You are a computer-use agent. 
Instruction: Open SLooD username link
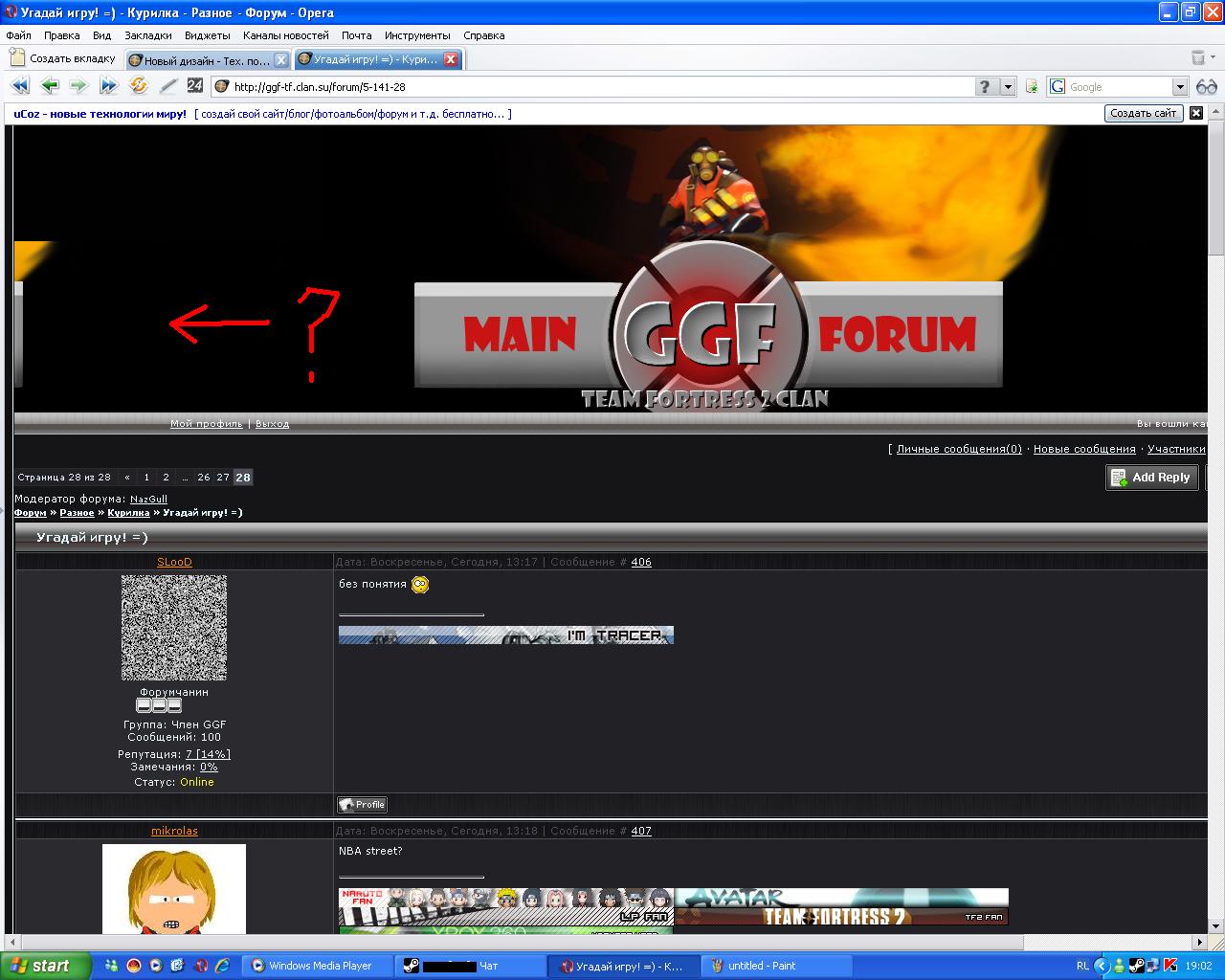click(x=174, y=562)
